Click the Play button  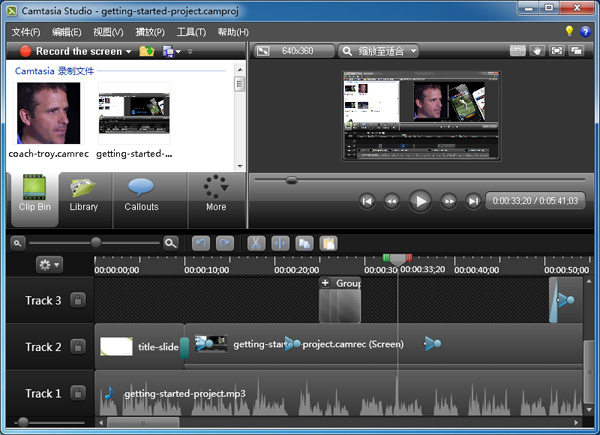(420, 201)
